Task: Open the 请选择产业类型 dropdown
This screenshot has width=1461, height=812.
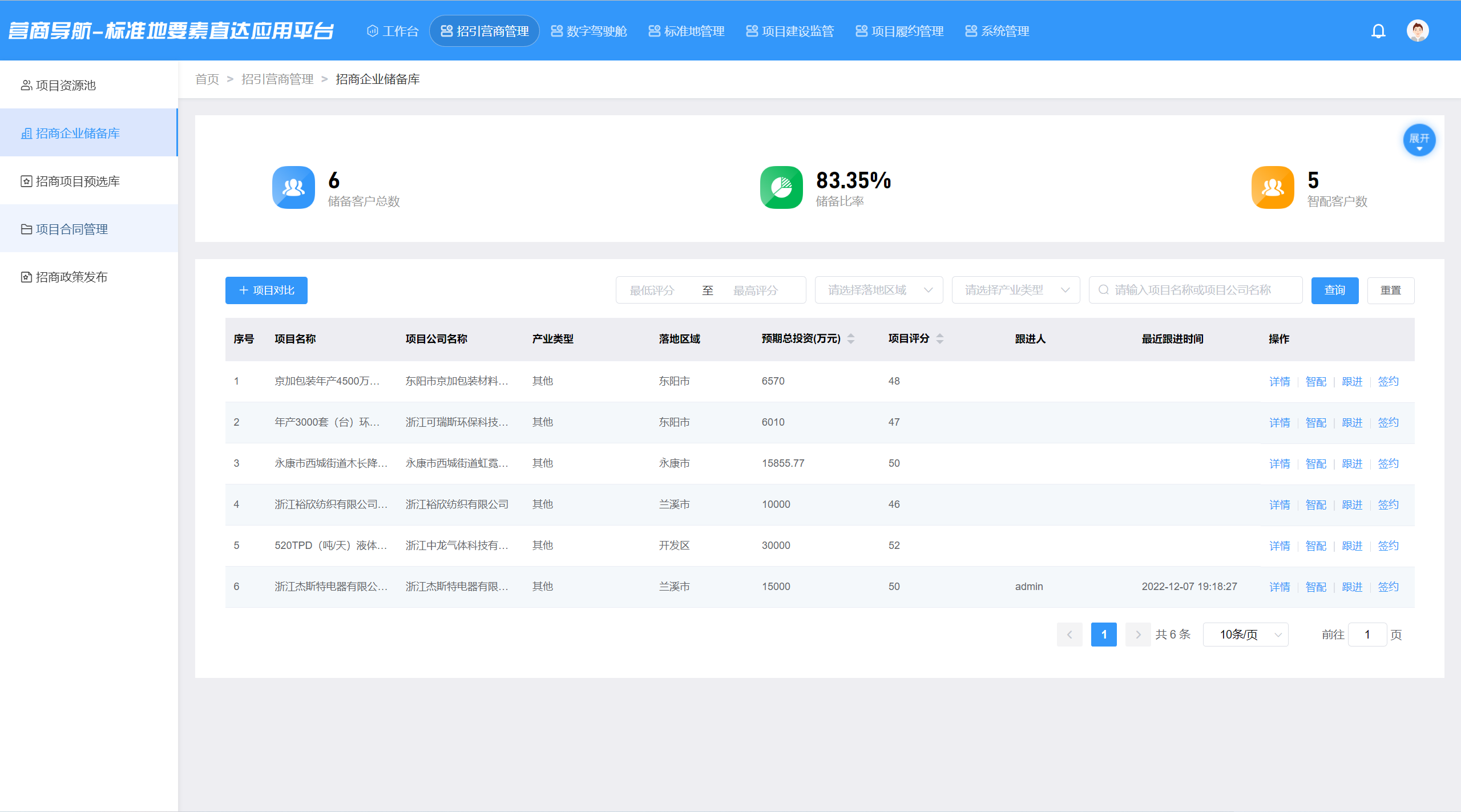Action: click(x=1016, y=290)
